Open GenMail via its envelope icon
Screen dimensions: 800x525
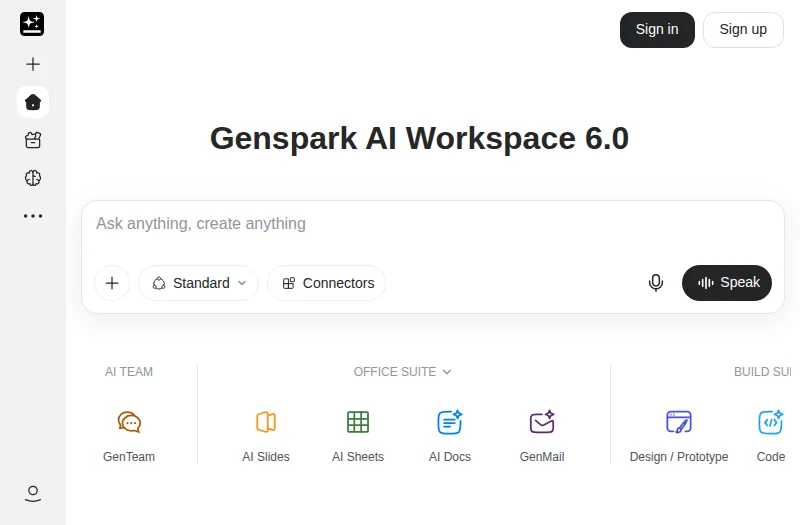(x=542, y=422)
